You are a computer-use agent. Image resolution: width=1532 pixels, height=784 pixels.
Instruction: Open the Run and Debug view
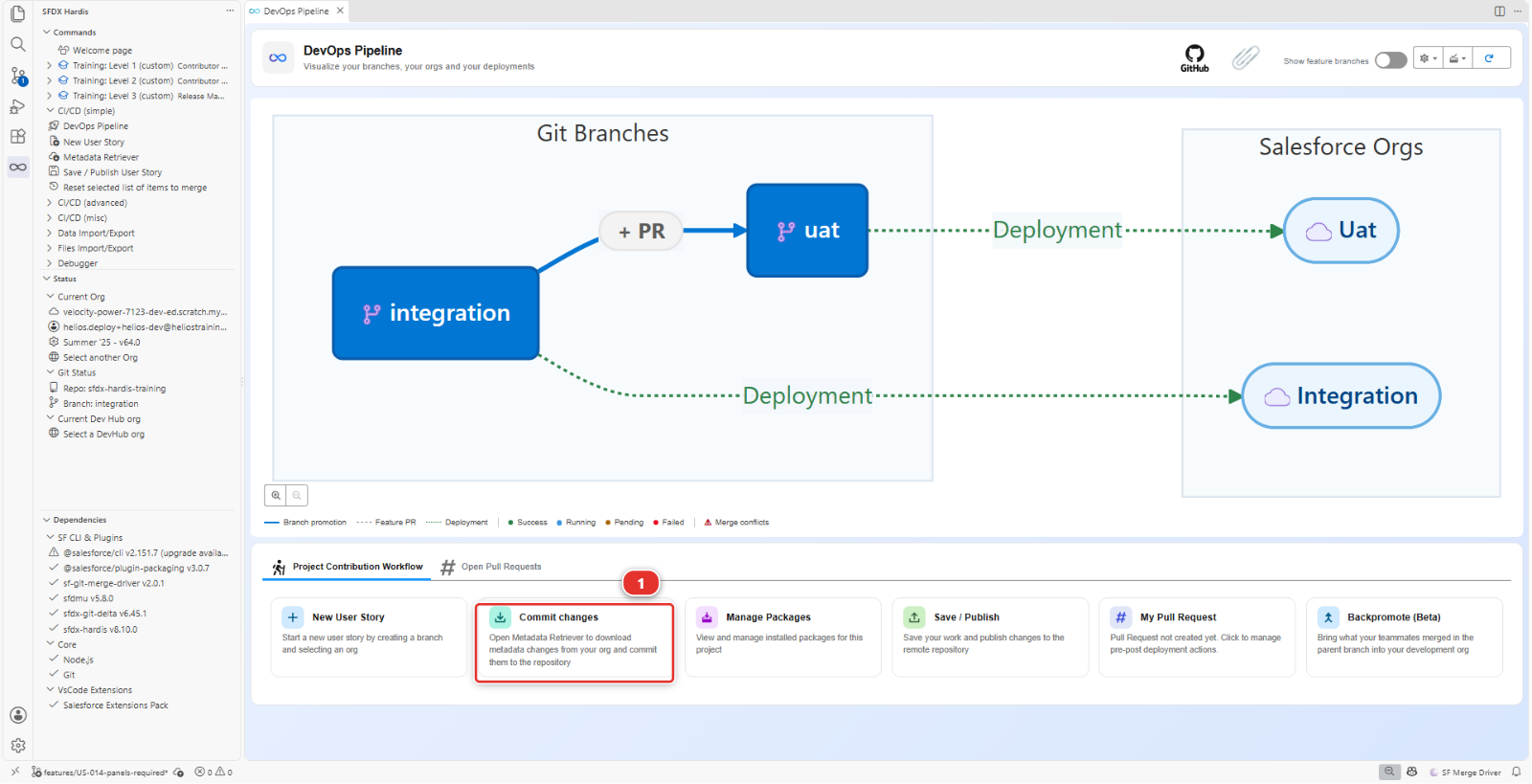(x=17, y=106)
